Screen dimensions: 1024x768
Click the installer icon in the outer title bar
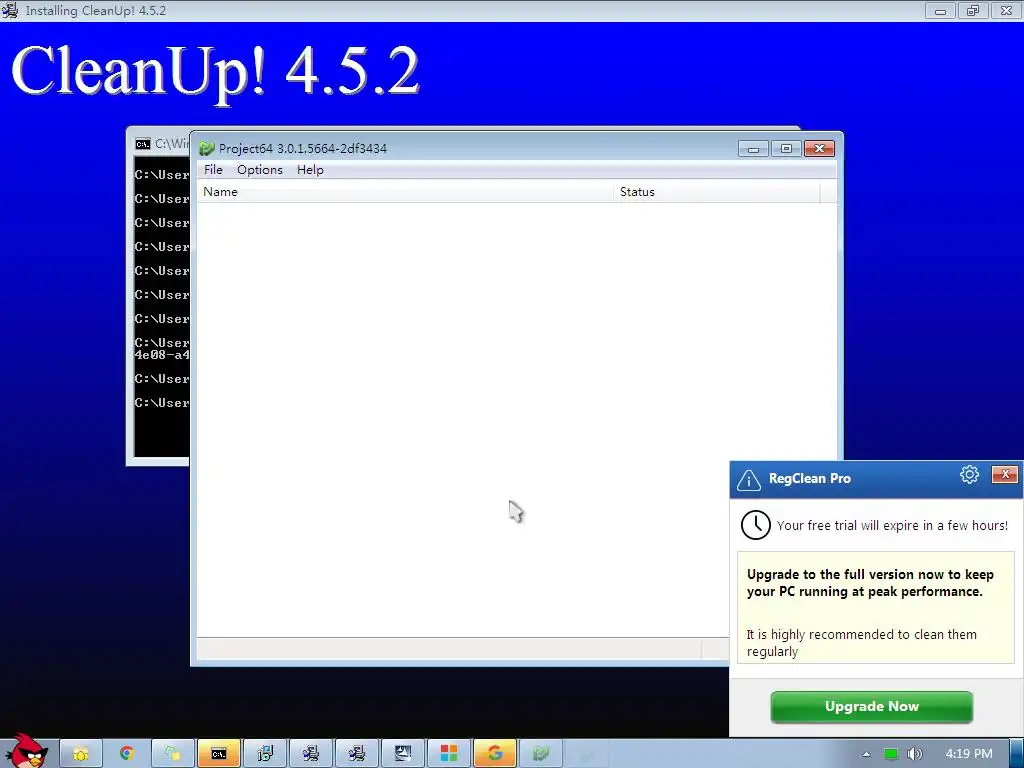pos(10,10)
